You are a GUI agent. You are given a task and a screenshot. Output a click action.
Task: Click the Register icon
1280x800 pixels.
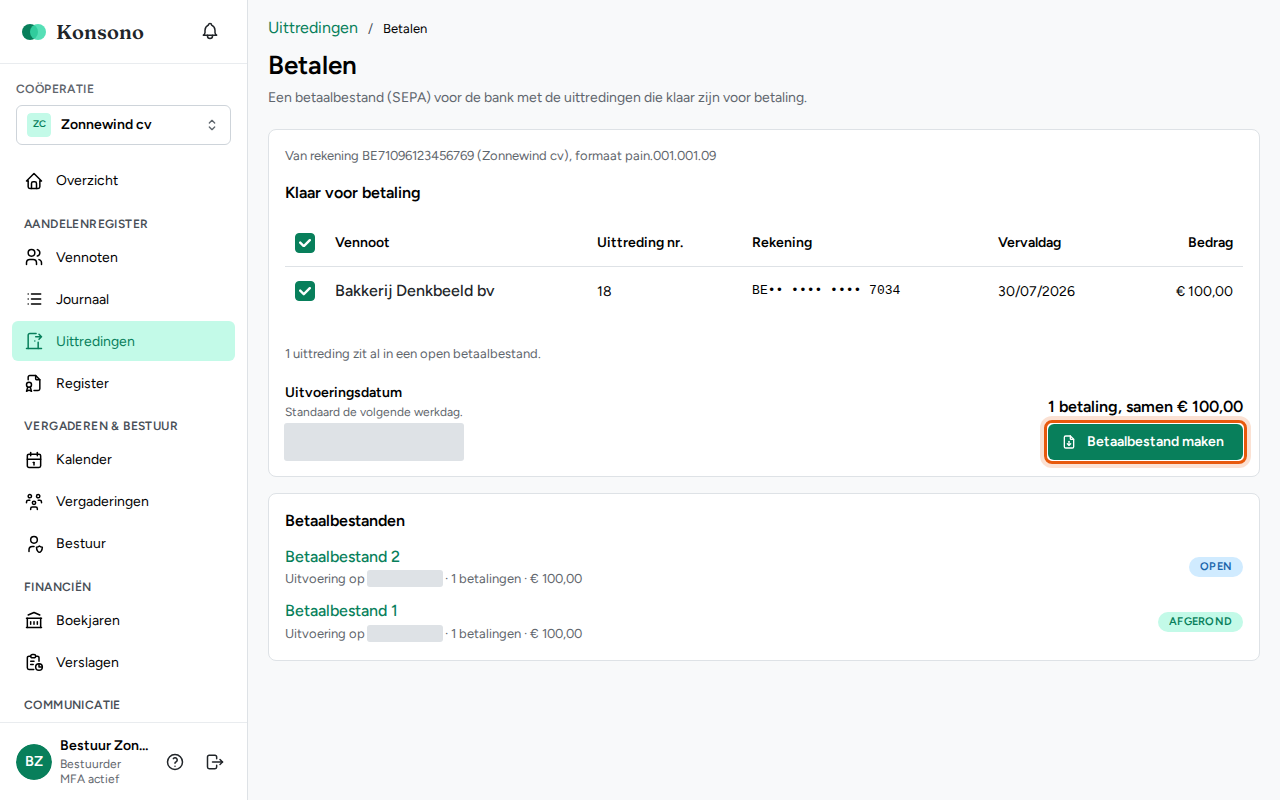pyautogui.click(x=34, y=384)
